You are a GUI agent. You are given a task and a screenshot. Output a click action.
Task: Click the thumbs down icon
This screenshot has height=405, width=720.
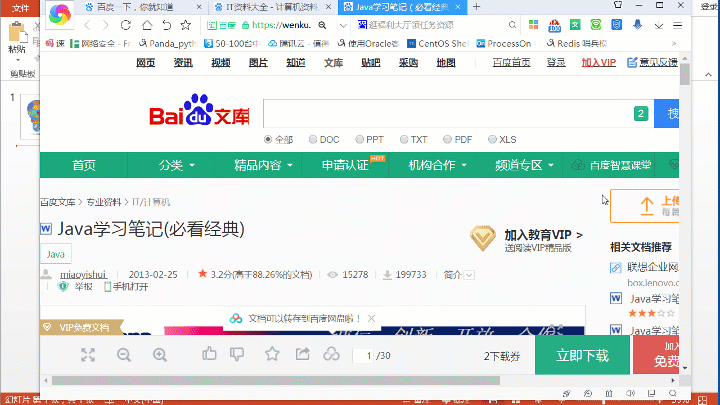(x=237, y=354)
